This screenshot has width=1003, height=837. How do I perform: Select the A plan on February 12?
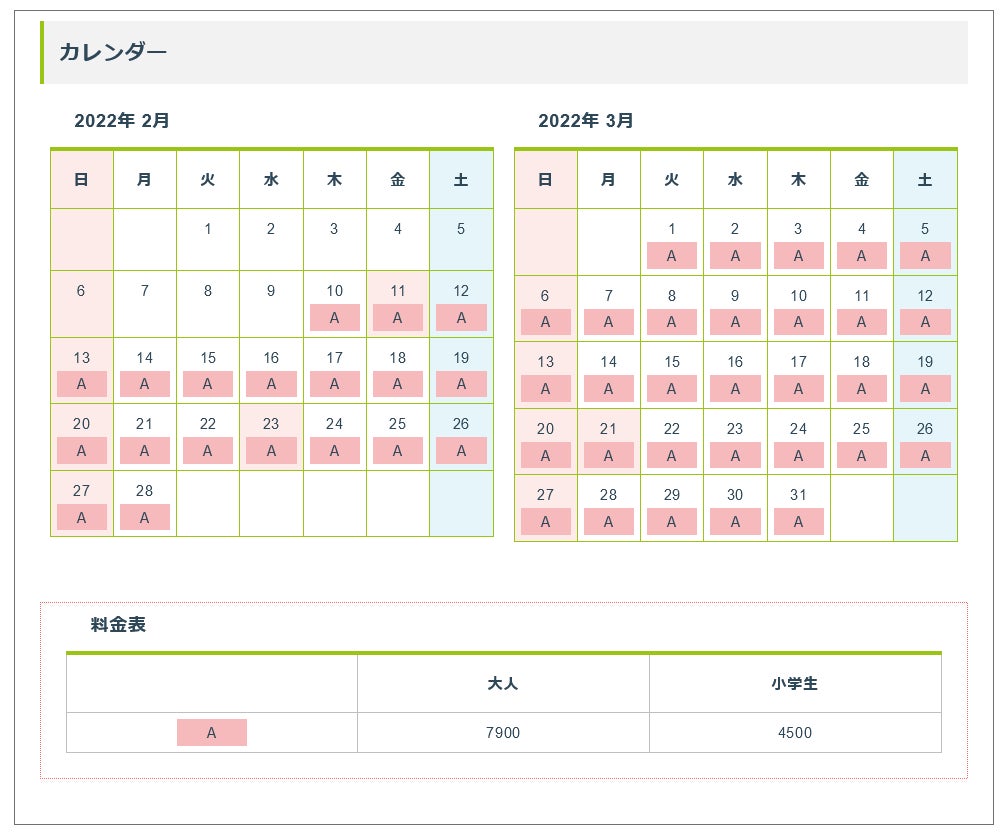coord(461,318)
